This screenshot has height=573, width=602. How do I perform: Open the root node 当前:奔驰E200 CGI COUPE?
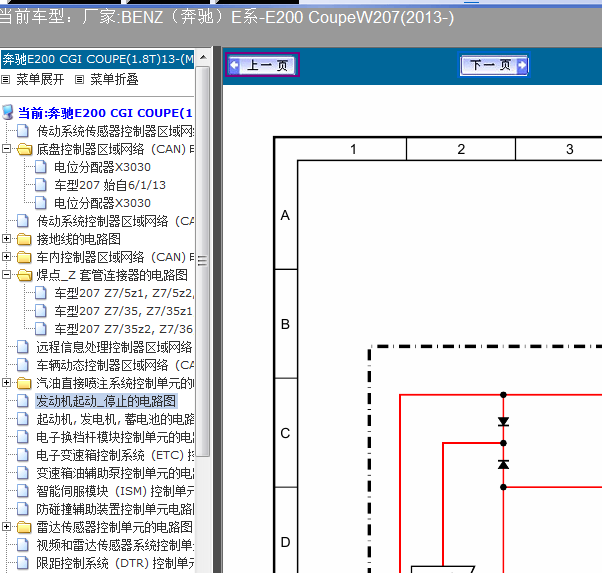(105, 113)
